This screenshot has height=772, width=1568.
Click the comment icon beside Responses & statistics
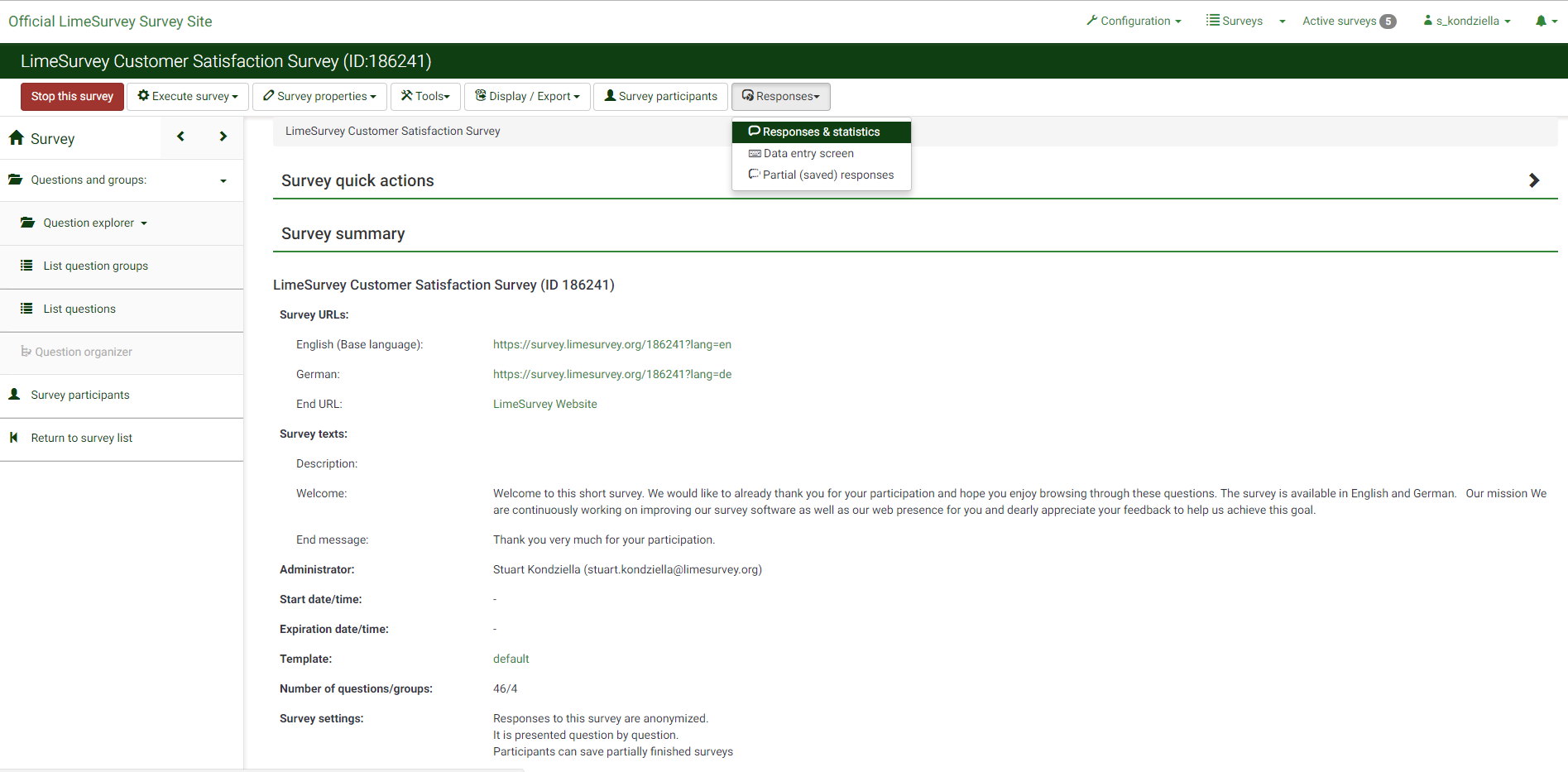755,131
